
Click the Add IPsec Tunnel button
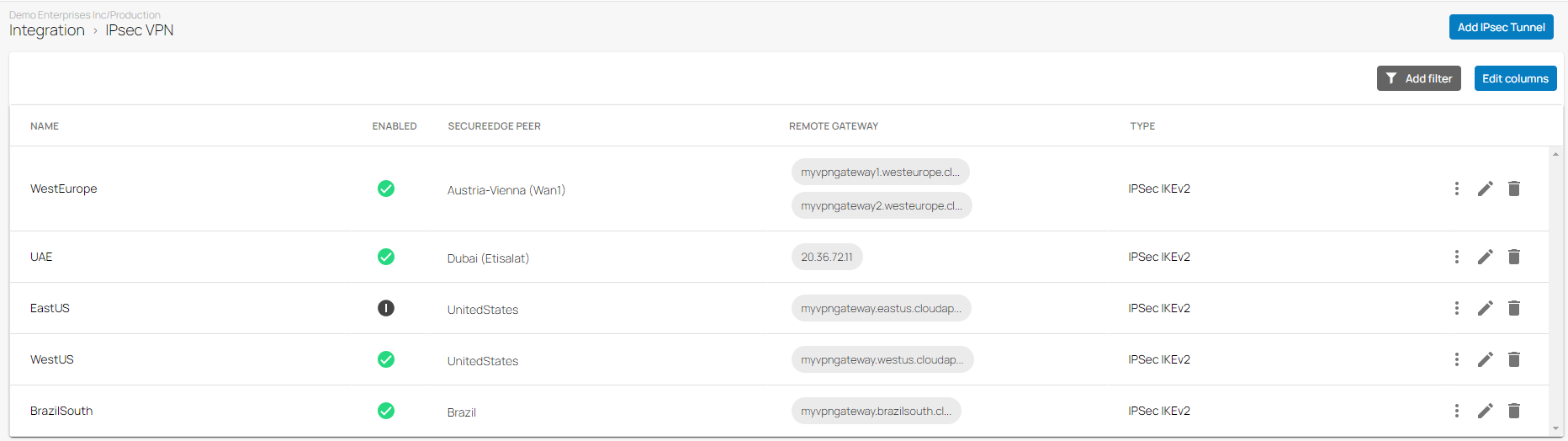(1501, 27)
